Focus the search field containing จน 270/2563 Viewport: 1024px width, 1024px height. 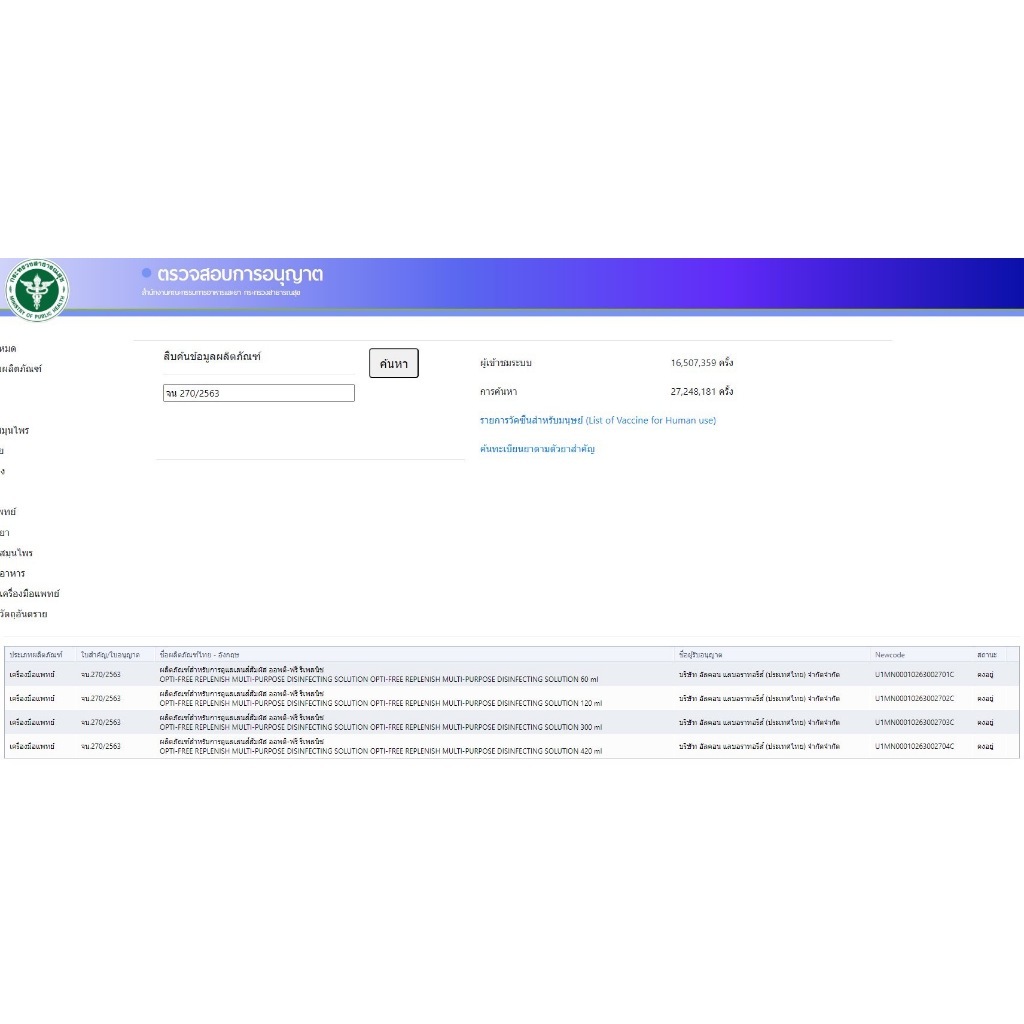[x=259, y=392]
